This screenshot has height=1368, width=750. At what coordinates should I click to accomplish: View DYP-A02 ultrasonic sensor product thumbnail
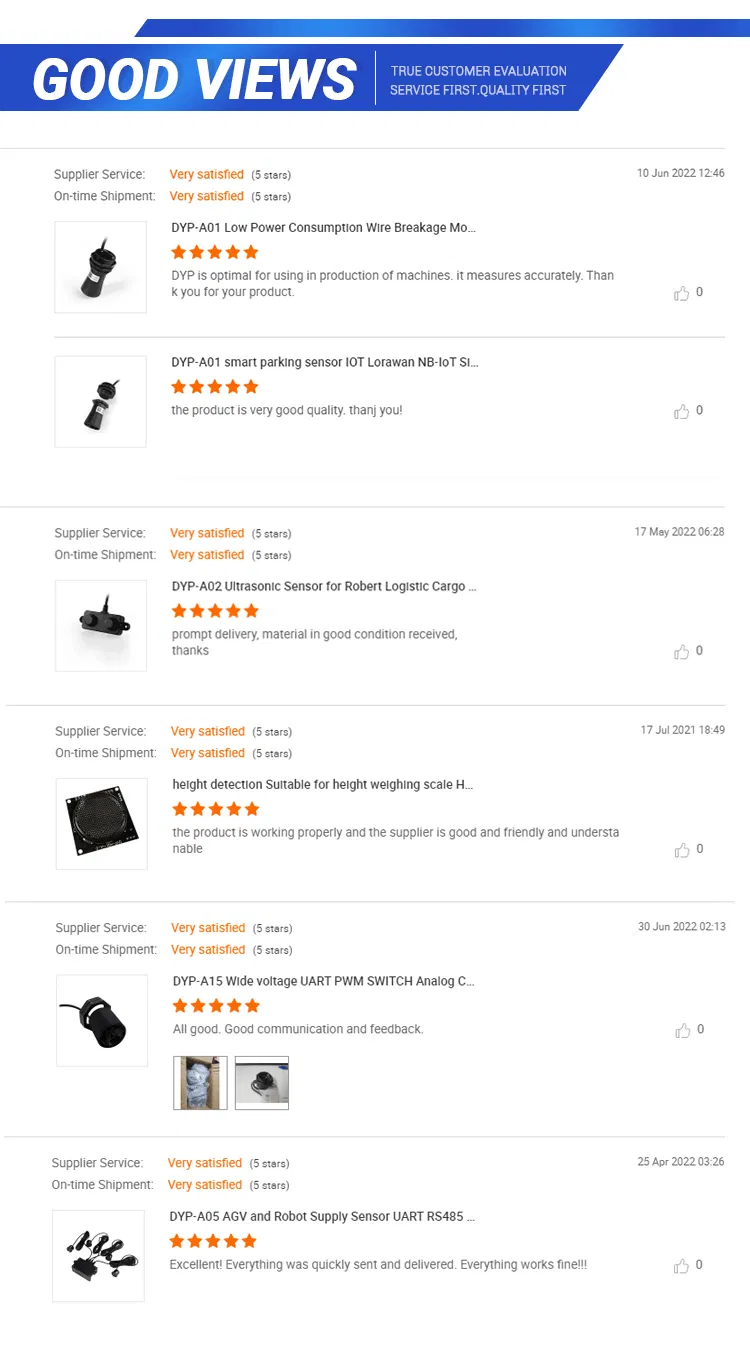(100, 625)
